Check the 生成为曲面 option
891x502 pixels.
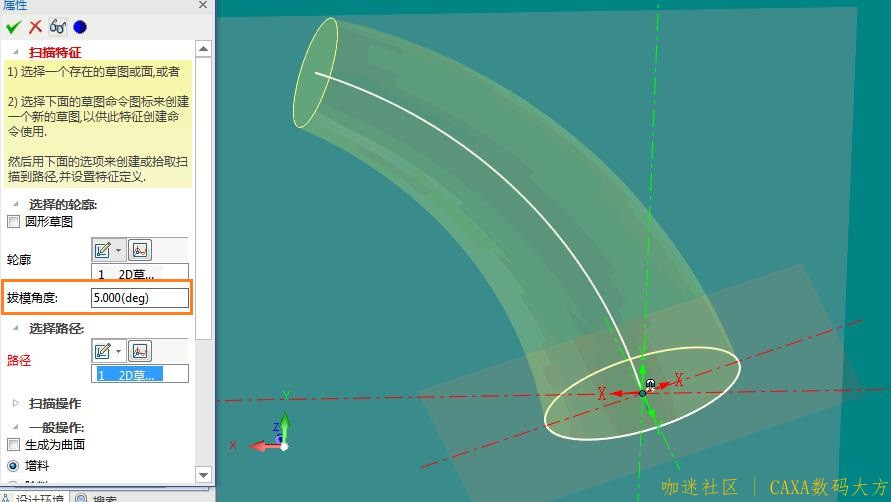click(x=14, y=445)
